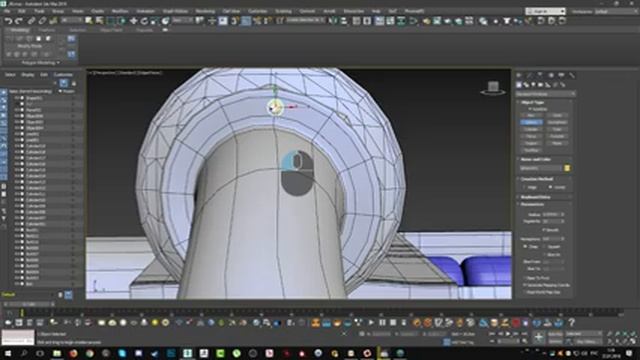Click the Redo arrow in main toolbar
This screenshot has height=360, width=640.
18,21
